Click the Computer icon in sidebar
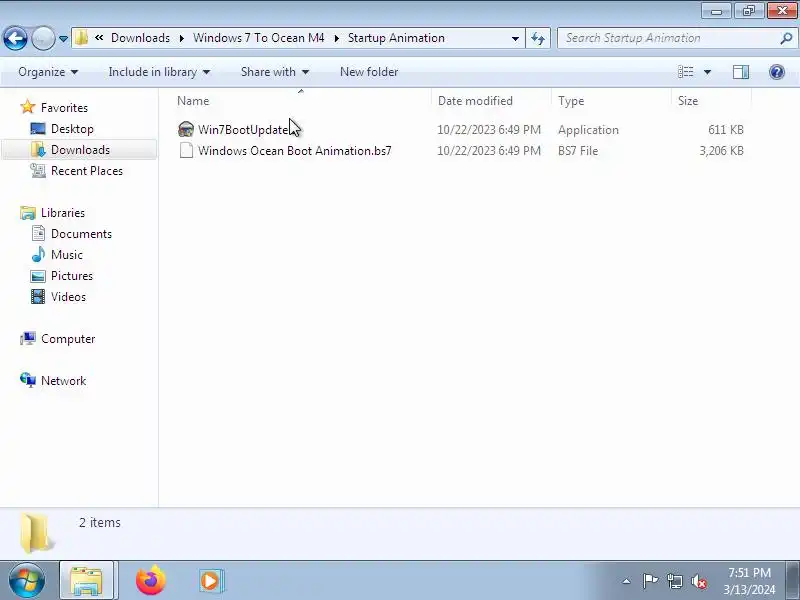The height and width of the screenshot is (600, 800). (28, 338)
